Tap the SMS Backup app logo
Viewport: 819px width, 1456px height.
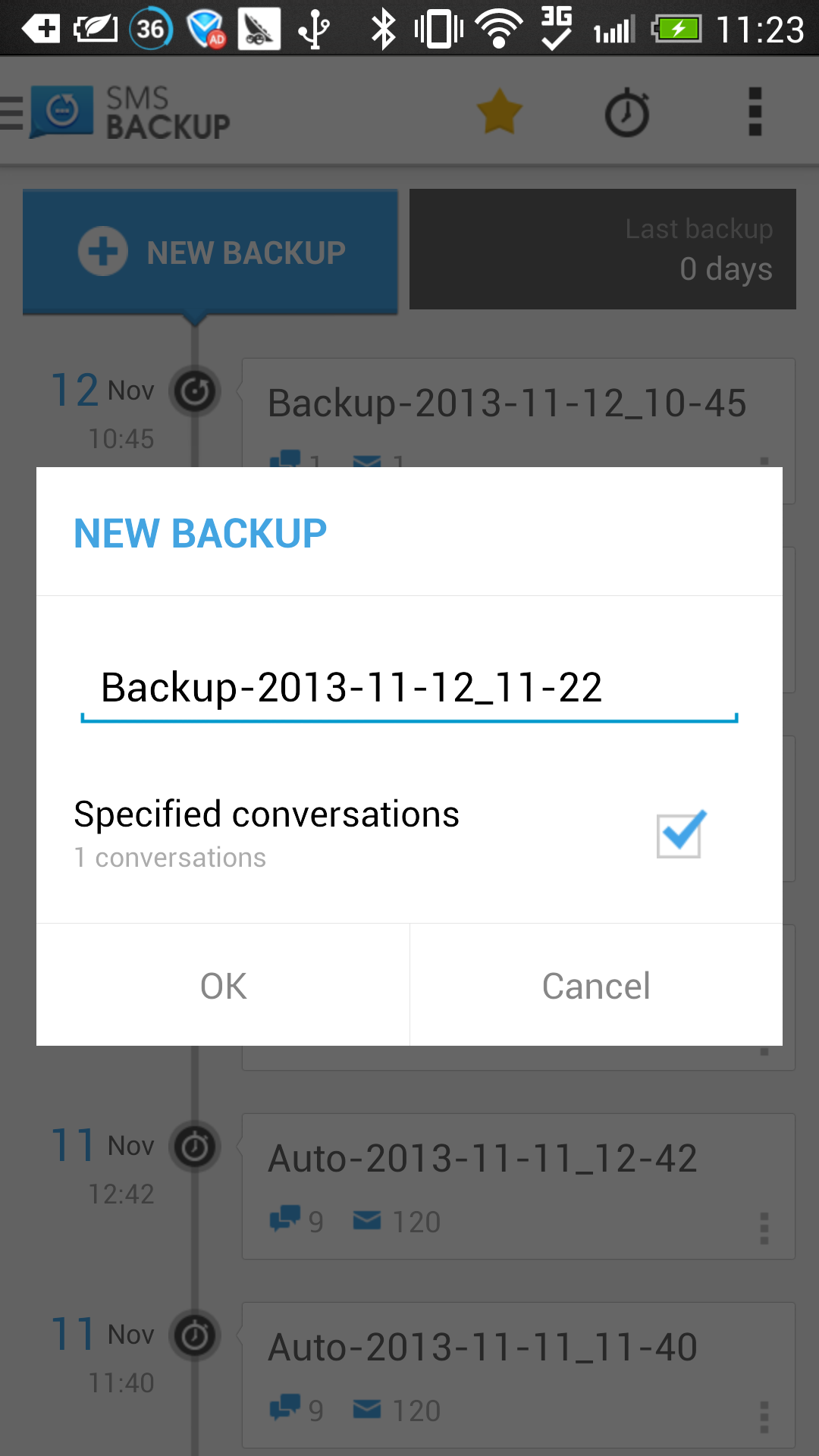(x=62, y=112)
